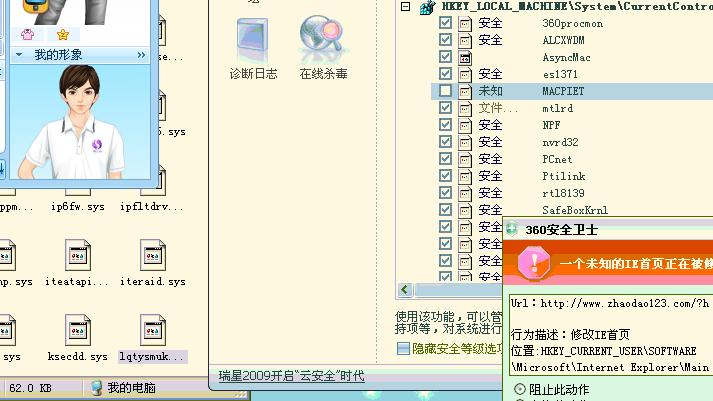Click the driver icon next to rtl8139
713x401 pixels.
[465, 193]
